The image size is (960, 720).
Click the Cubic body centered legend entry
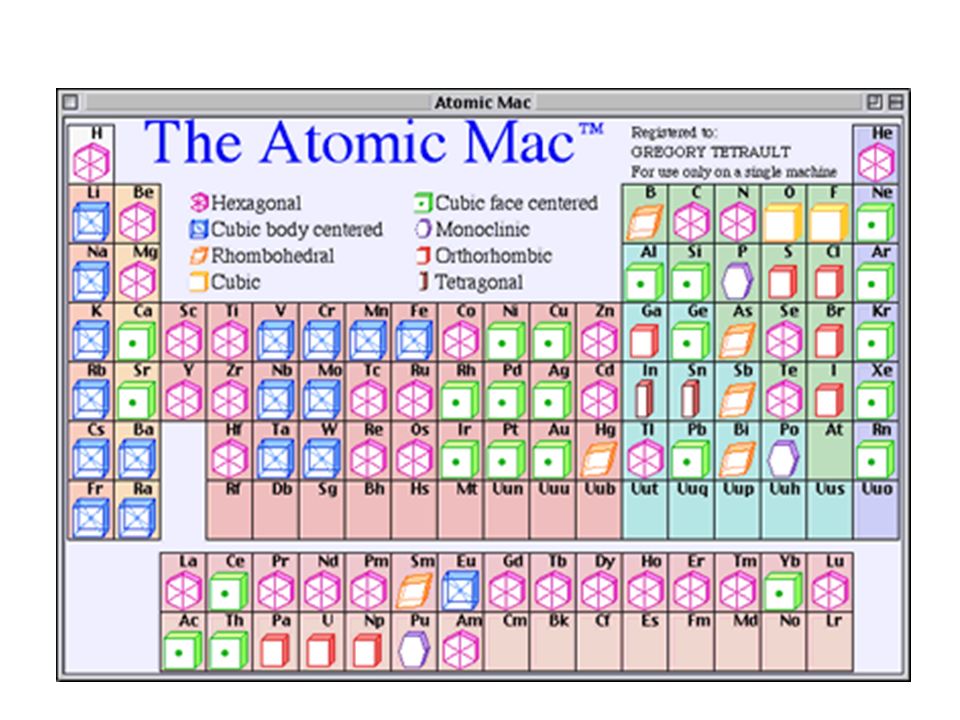pyautogui.click(x=286, y=230)
